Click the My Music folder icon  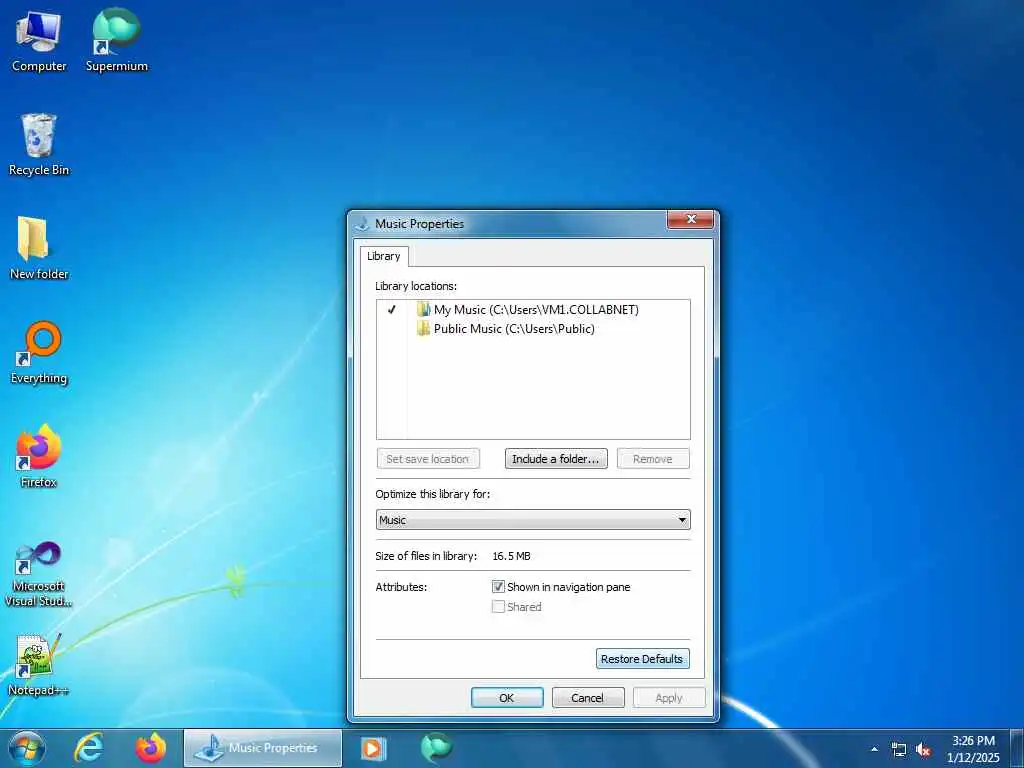tap(423, 310)
